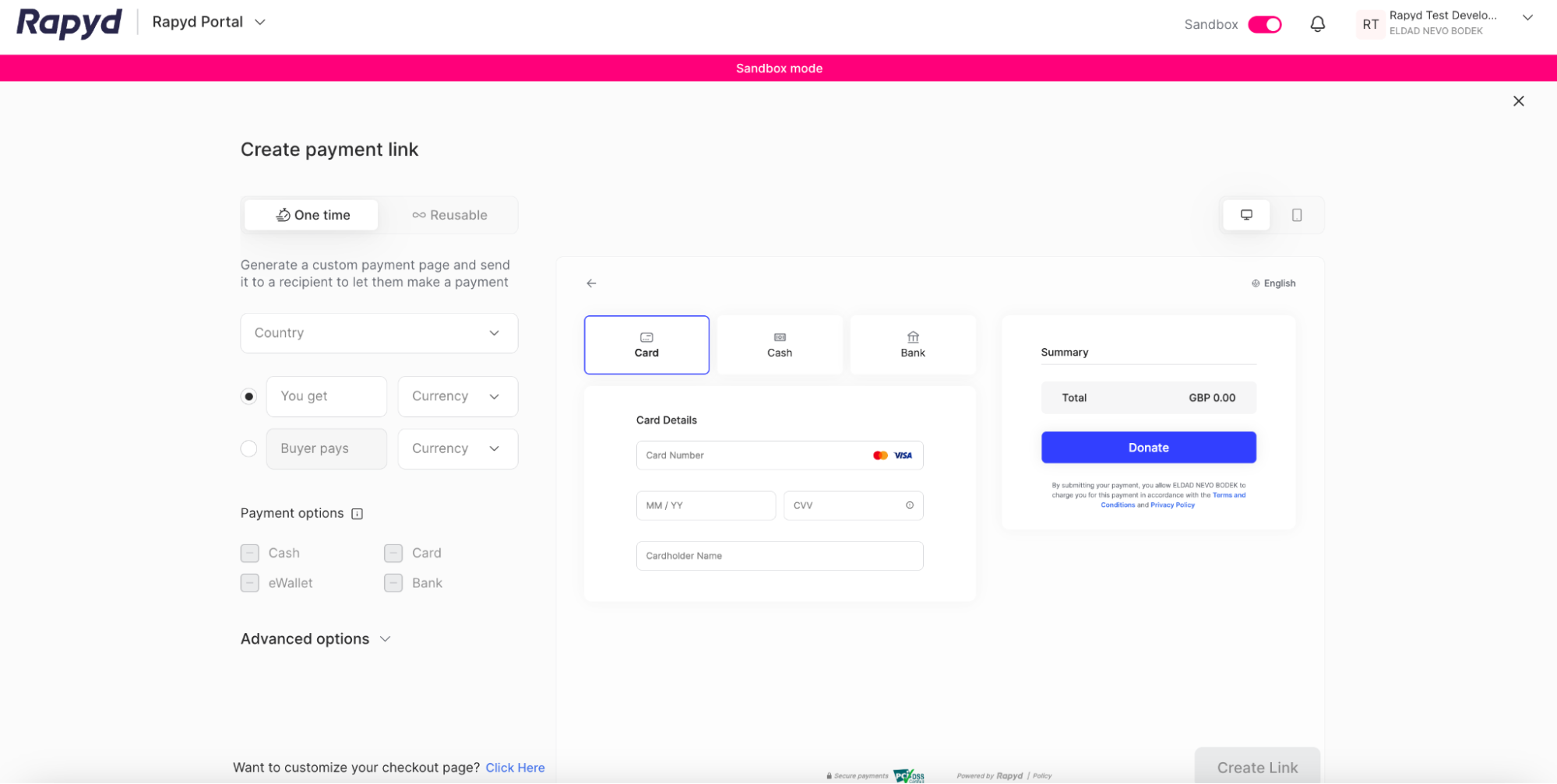Click the CVV info icon
The height and width of the screenshot is (784, 1557).
[909, 505]
